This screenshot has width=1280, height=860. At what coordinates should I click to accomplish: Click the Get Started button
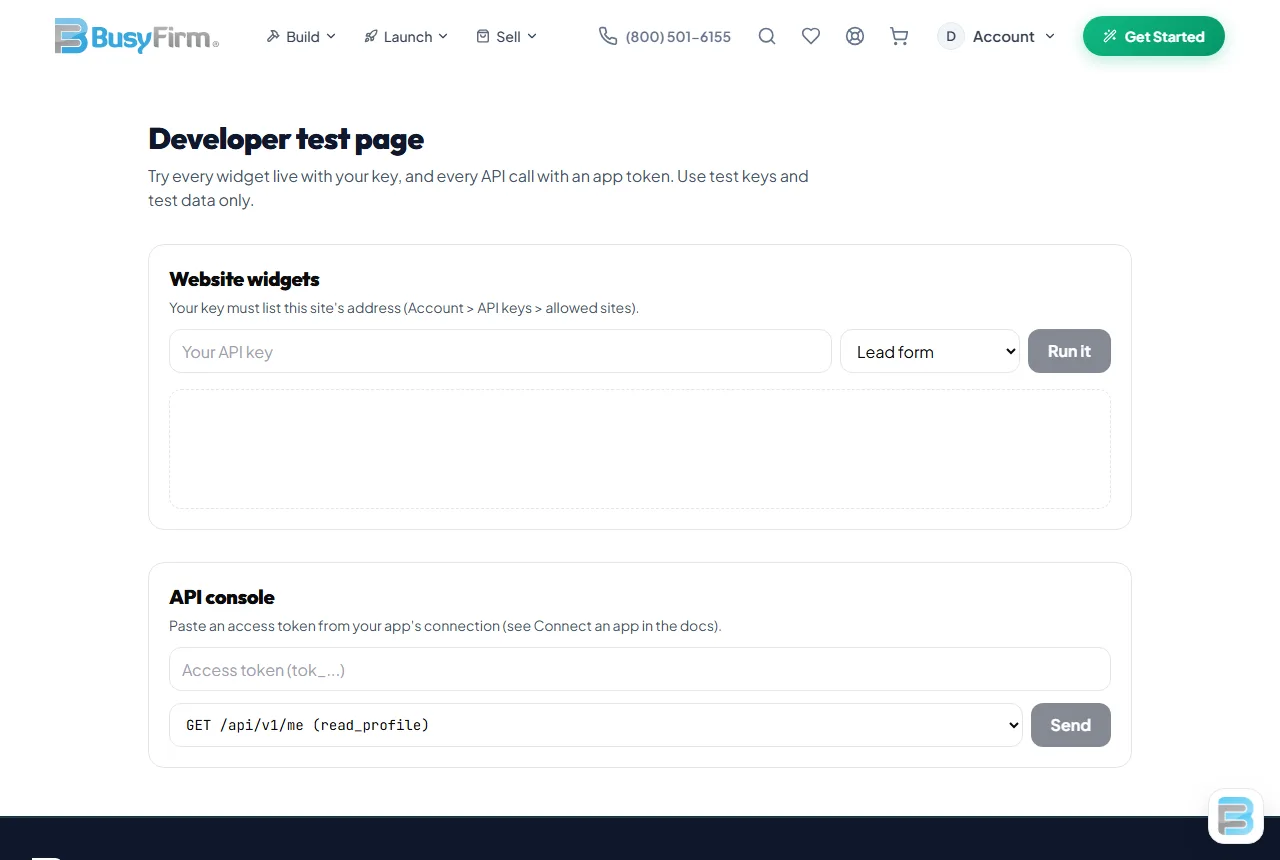(x=1154, y=36)
